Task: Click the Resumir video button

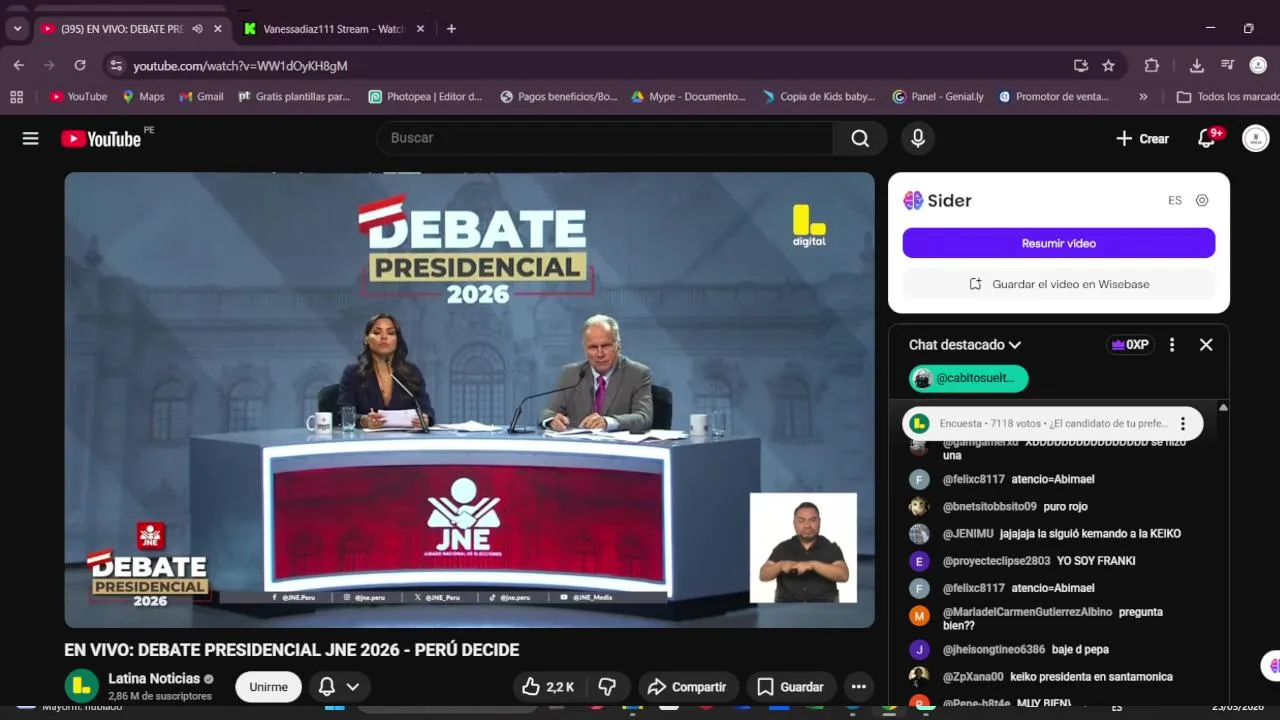Action: coord(1059,243)
